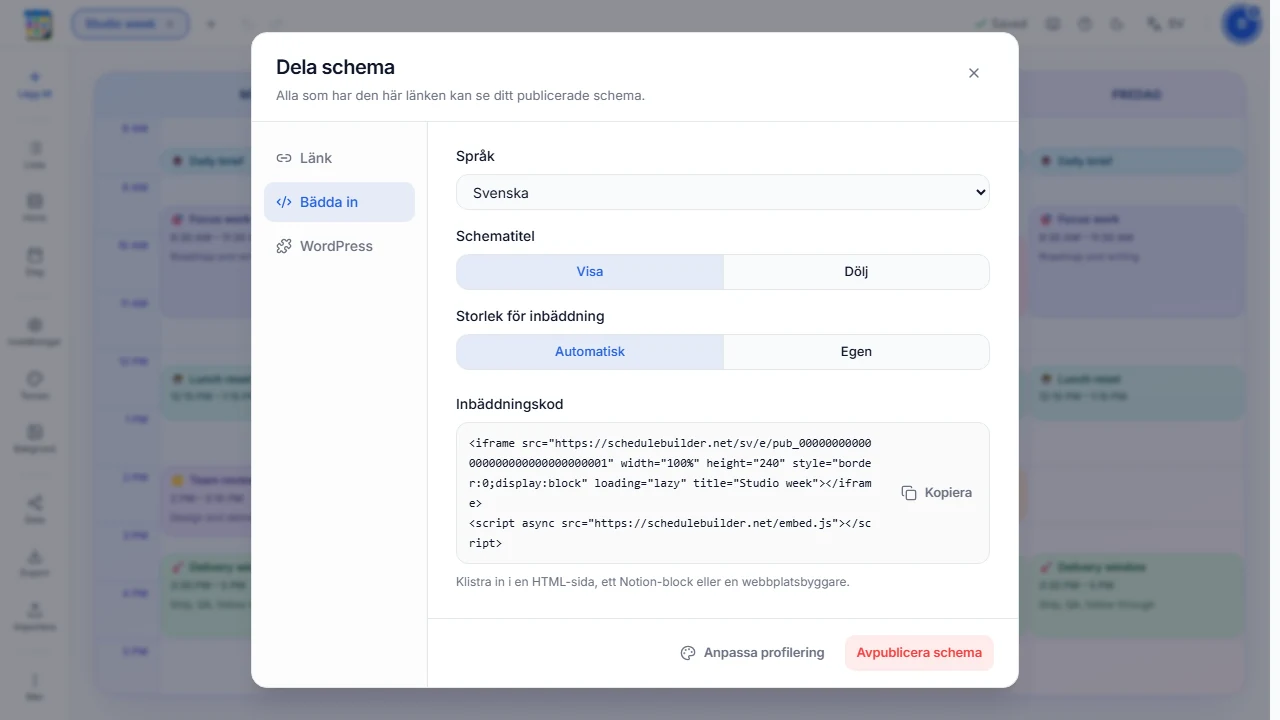Click the Inbäddningskod label
The height and width of the screenshot is (720, 1280).
pyautogui.click(x=509, y=405)
